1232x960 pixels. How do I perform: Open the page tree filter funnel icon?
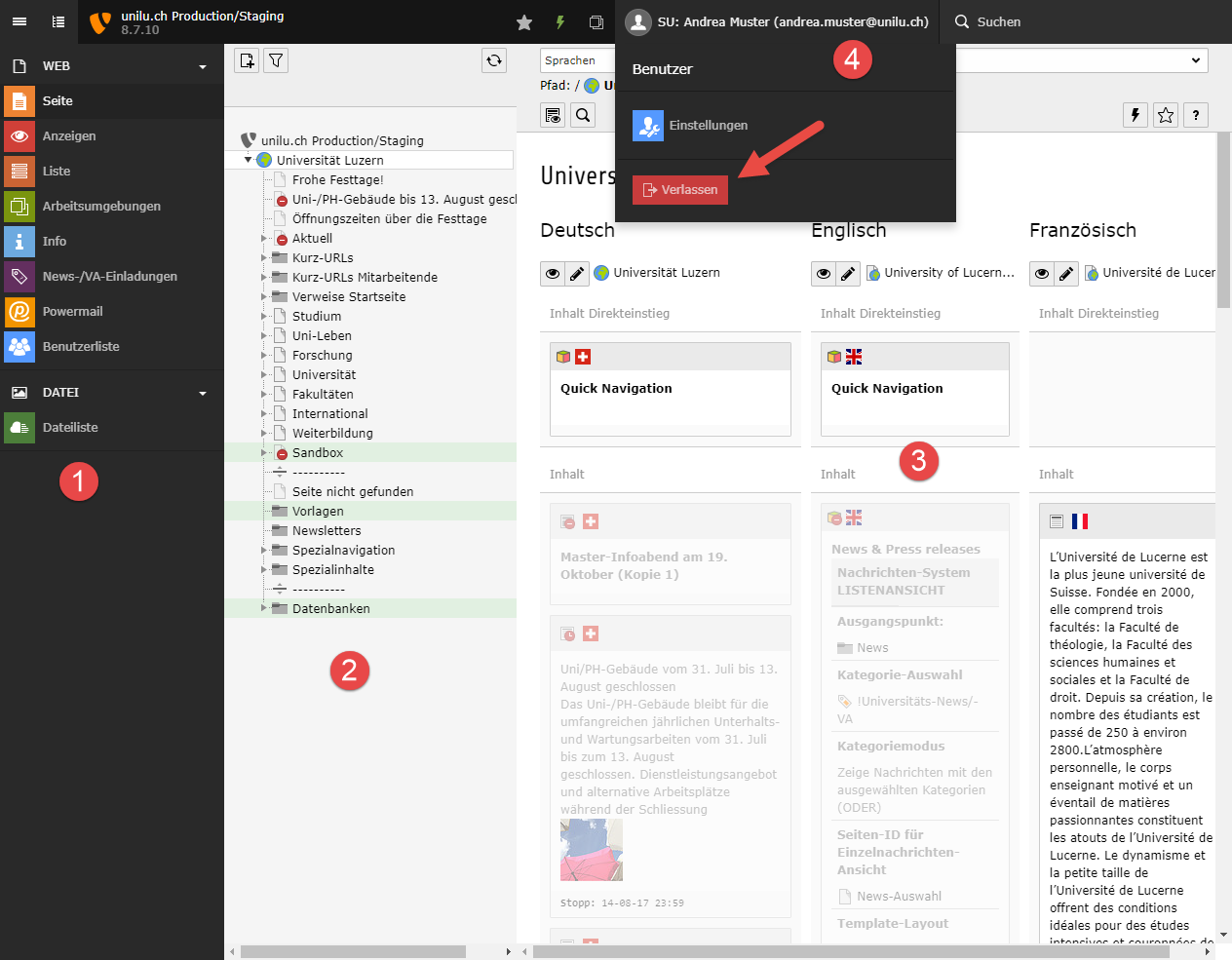277,60
